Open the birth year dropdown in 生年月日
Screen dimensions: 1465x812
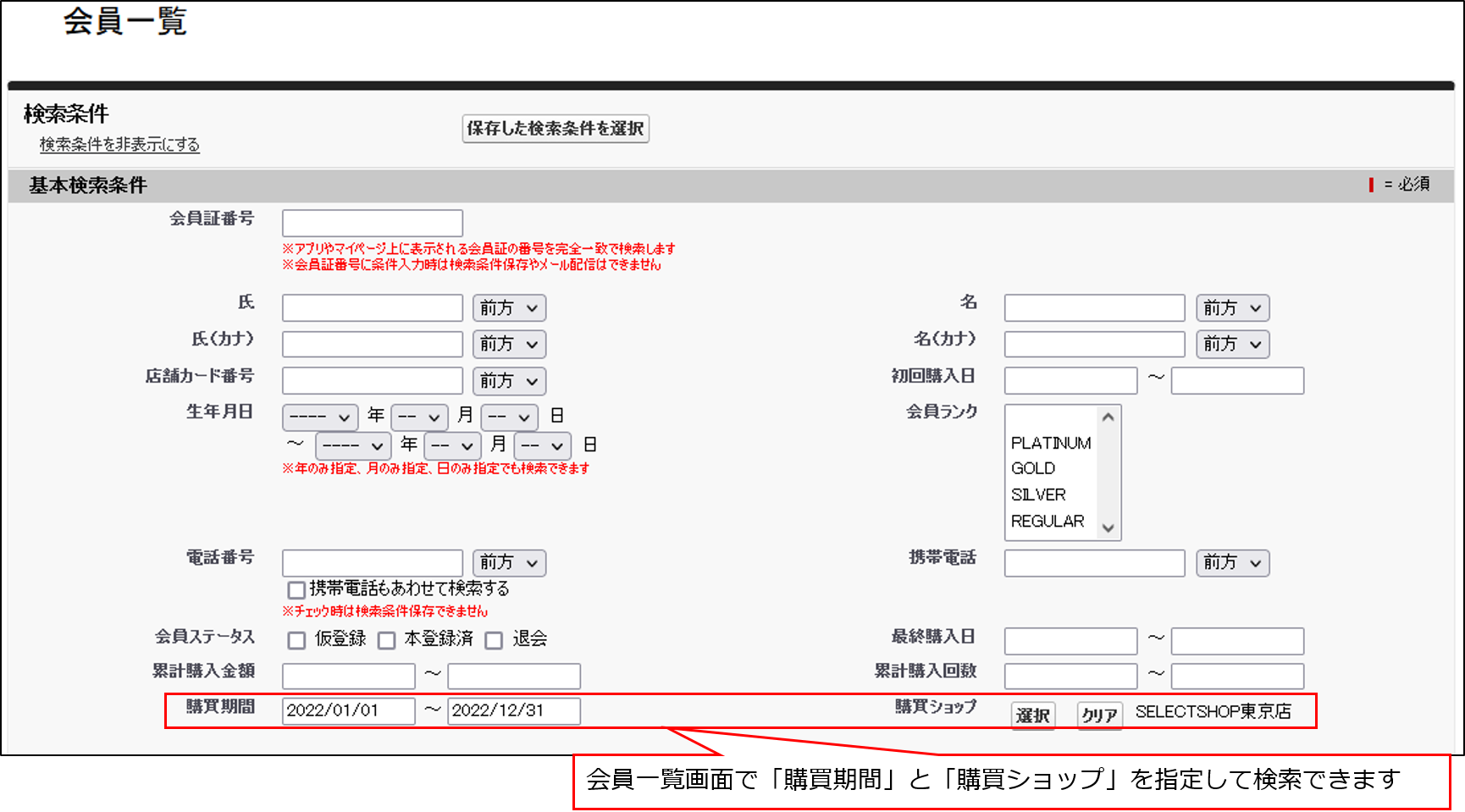[320, 417]
